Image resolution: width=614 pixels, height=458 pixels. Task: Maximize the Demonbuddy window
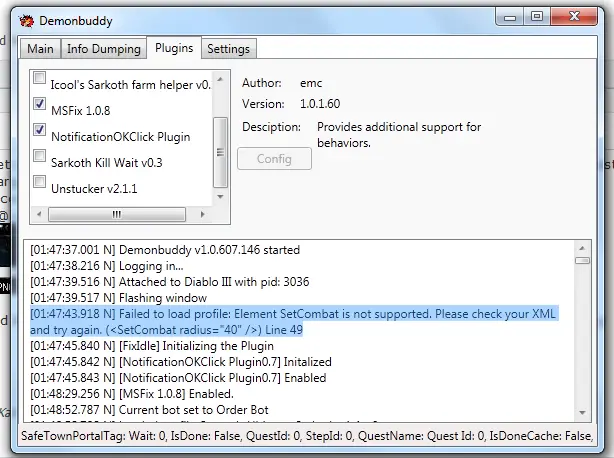537,16
